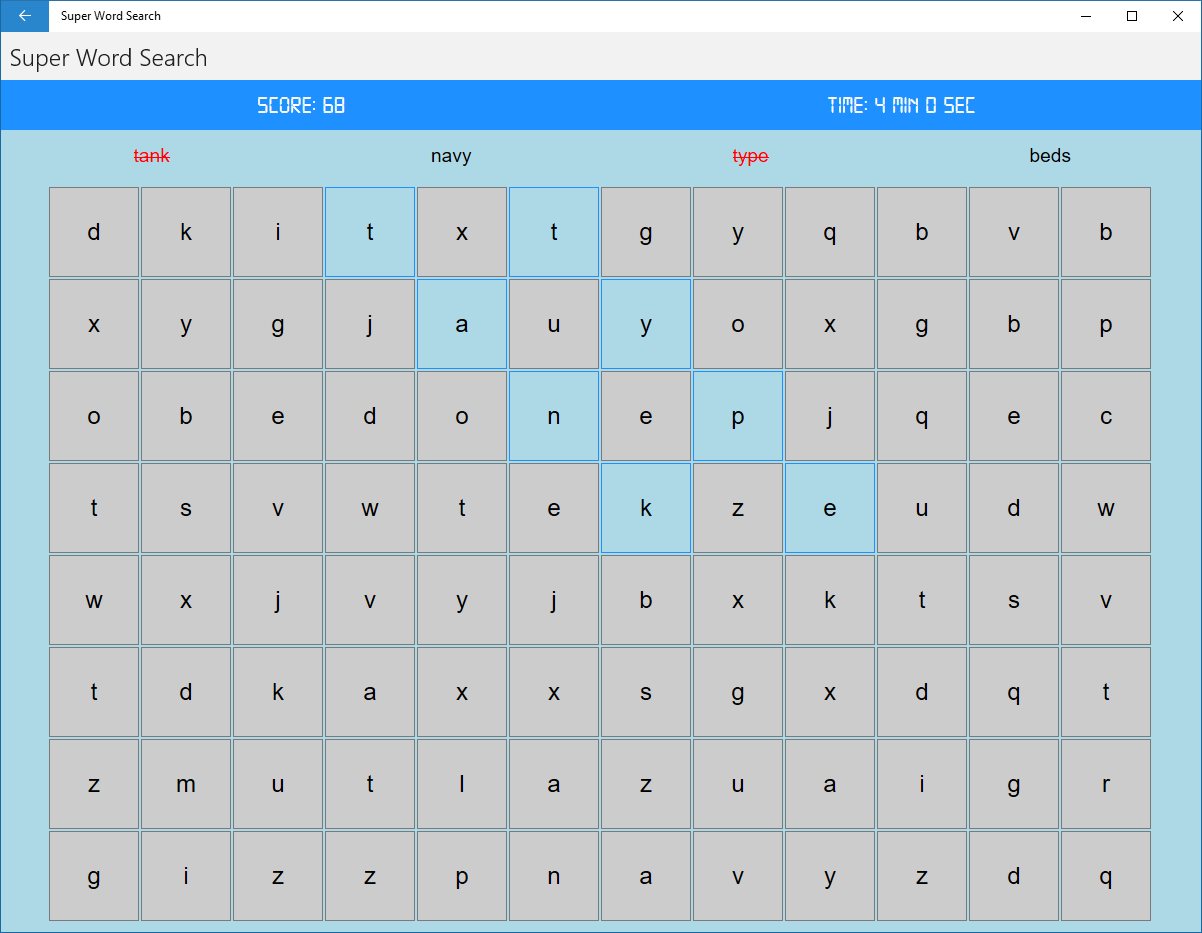Screen dimensions: 1202x933
Task: Select fourth-row 'w' tile between 'v' and 't'
Action: click(x=370, y=508)
